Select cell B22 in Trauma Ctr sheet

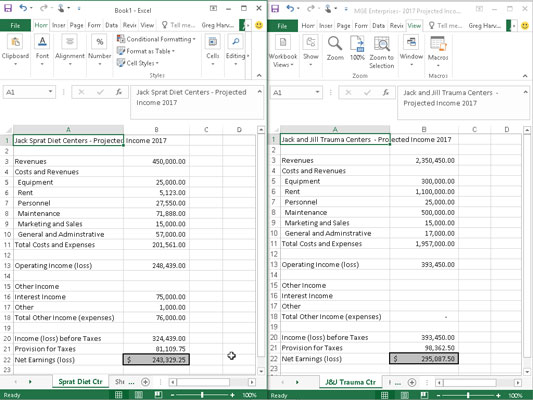coord(424,359)
